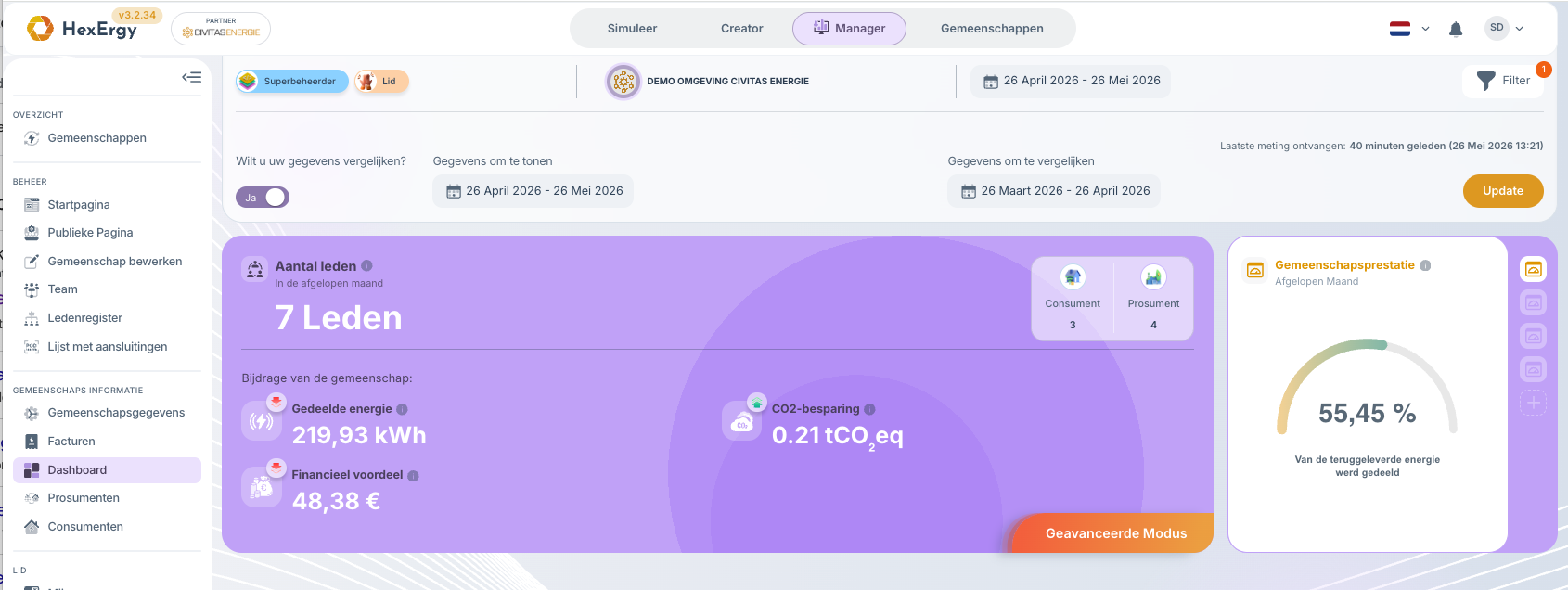Click the 48,38 € value
Viewport: 1568px width, 590px height.
click(x=336, y=501)
